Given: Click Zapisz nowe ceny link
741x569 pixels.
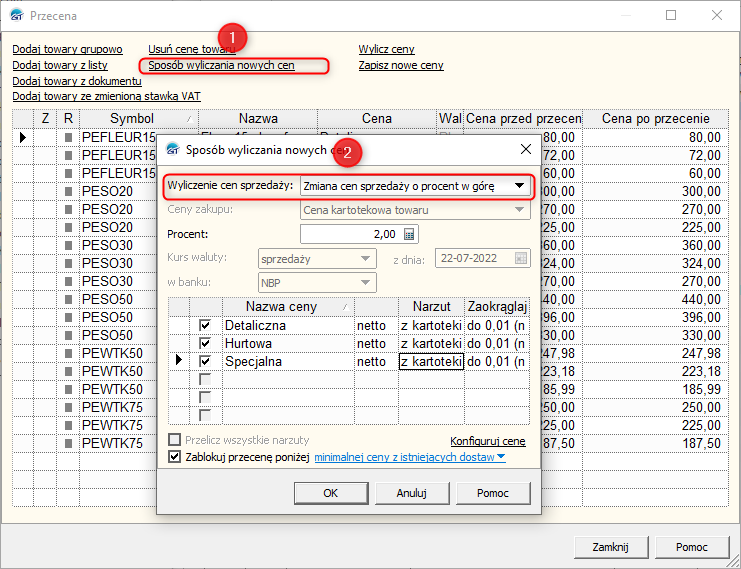Looking at the screenshot, I should [401, 65].
